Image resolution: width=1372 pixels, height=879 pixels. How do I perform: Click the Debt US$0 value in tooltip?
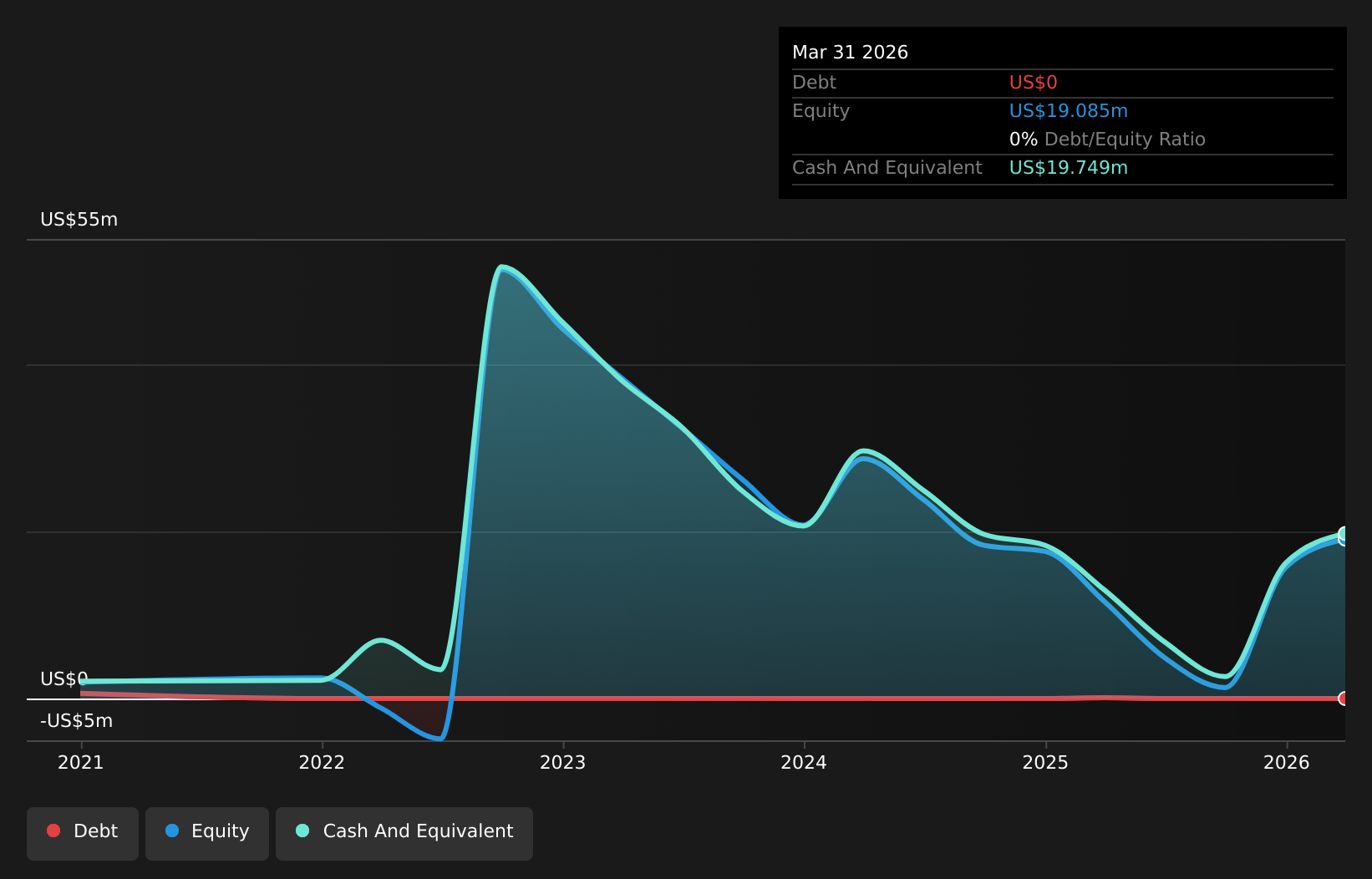tap(1034, 83)
